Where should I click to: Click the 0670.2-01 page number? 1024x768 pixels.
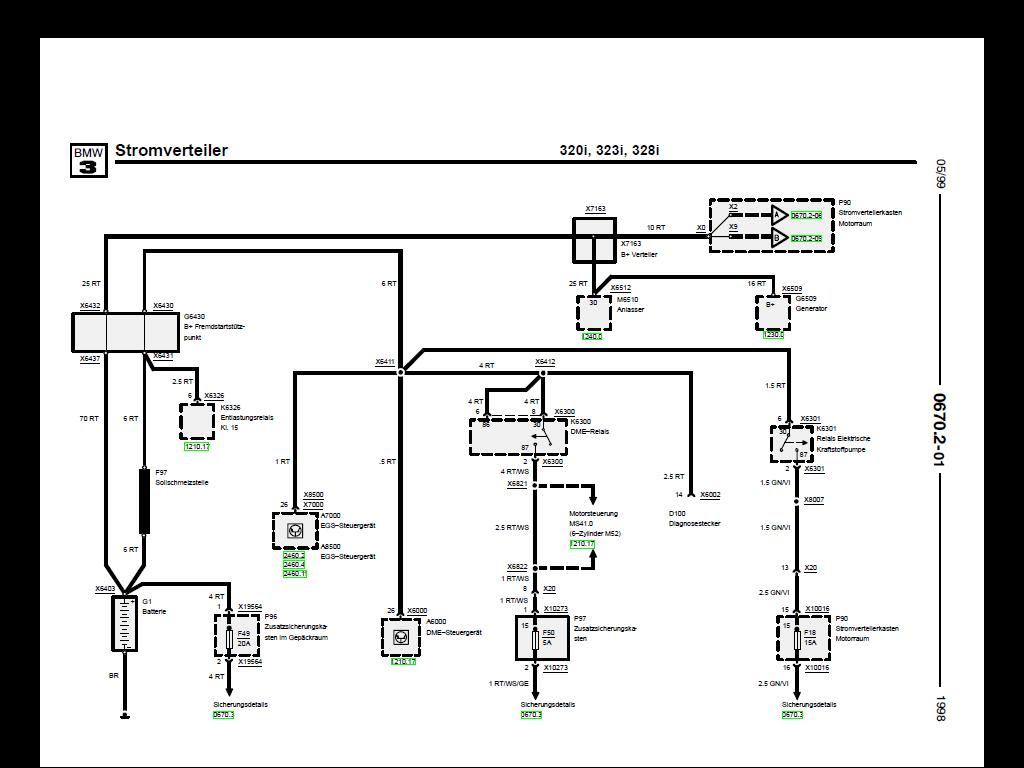(x=939, y=430)
